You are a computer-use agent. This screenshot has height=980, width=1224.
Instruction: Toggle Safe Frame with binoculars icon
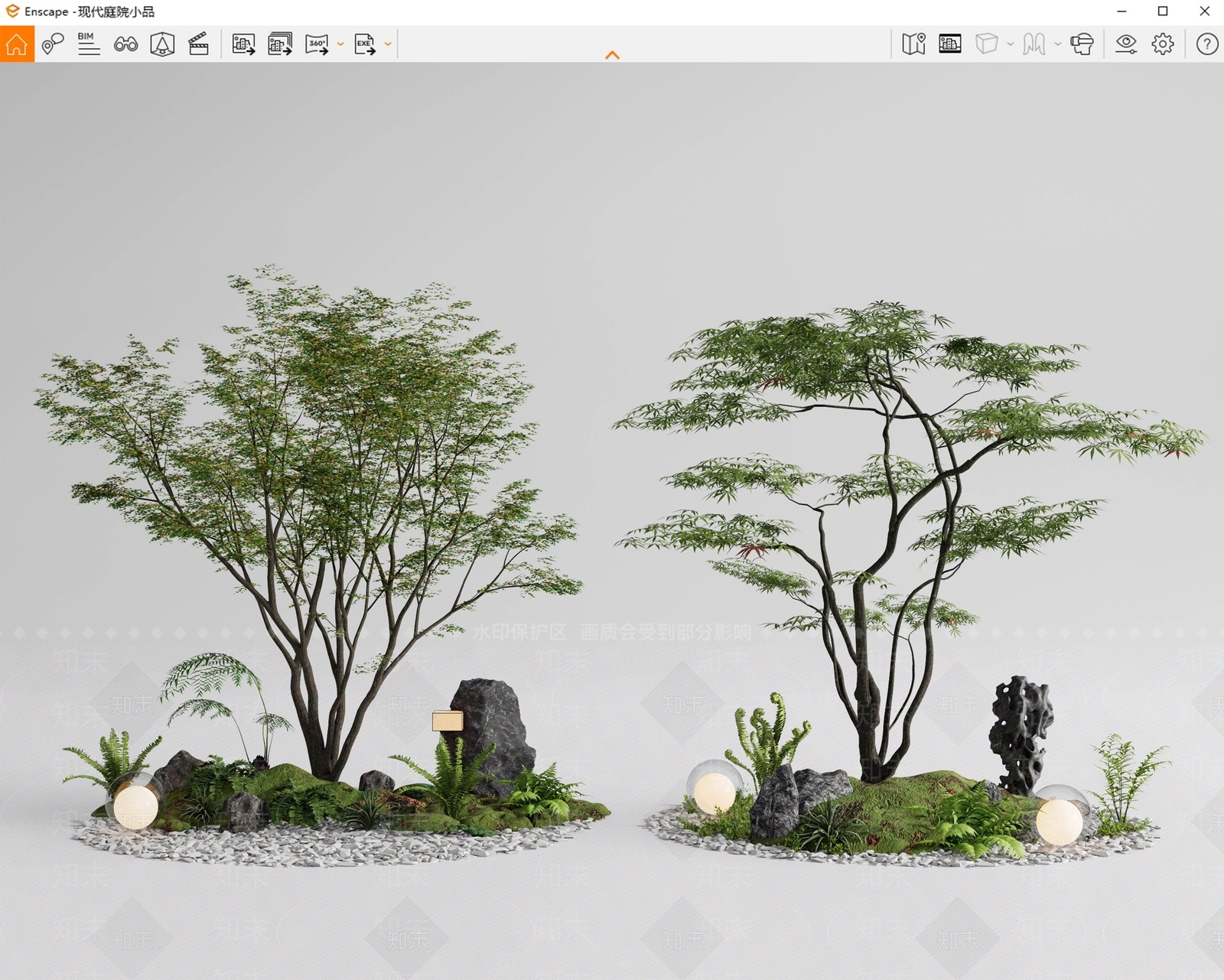(x=125, y=44)
